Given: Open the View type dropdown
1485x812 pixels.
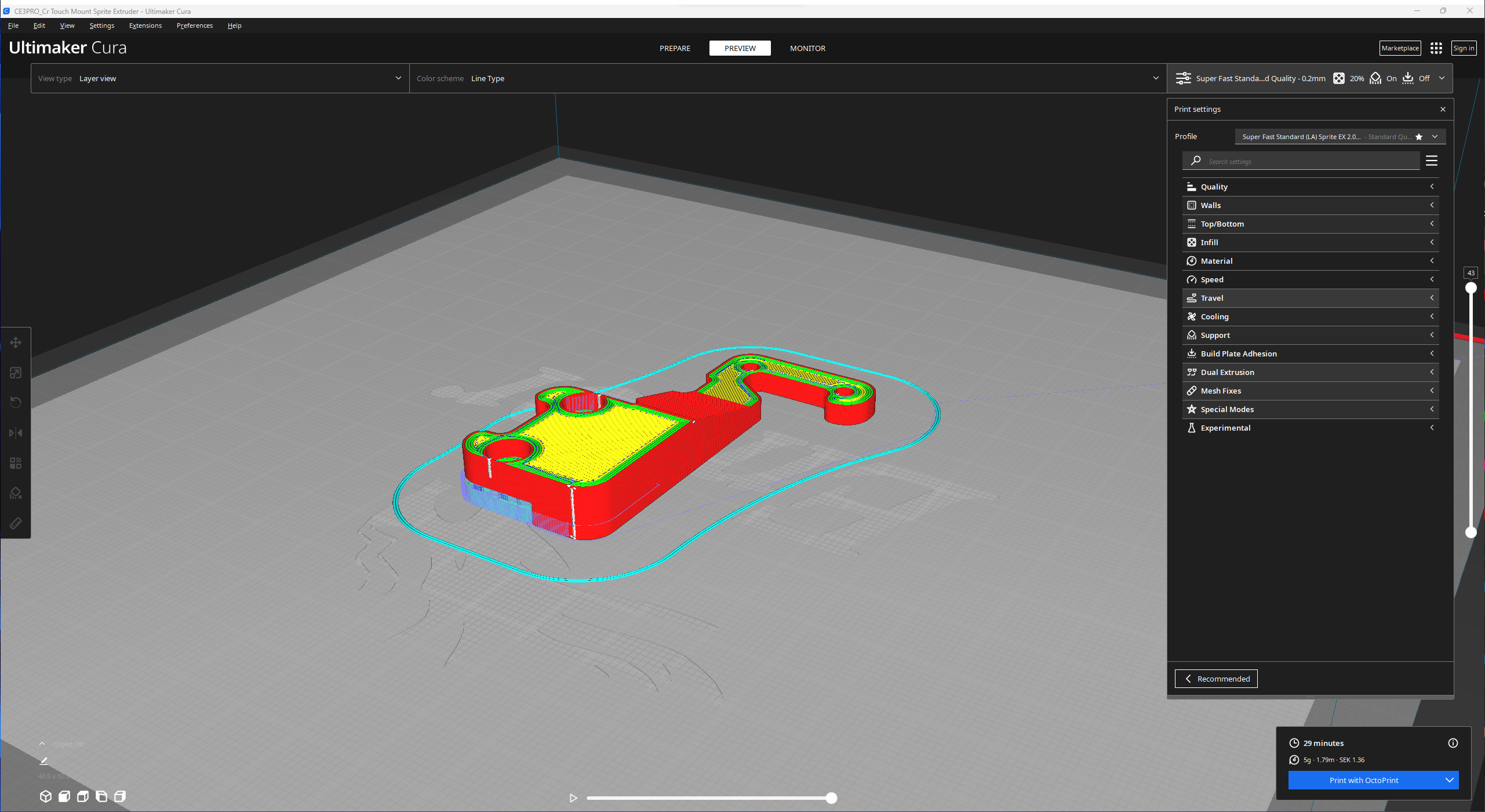Looking at the screenshot, I should [x=220, y=78].
